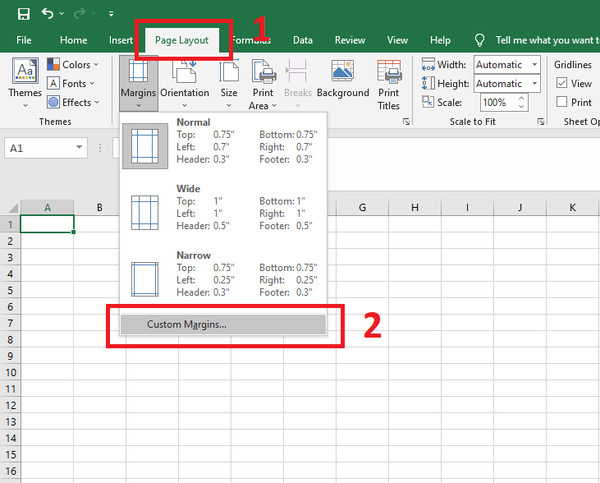Click the Print Titles button
600x483 pixels.
pos(389,84)
